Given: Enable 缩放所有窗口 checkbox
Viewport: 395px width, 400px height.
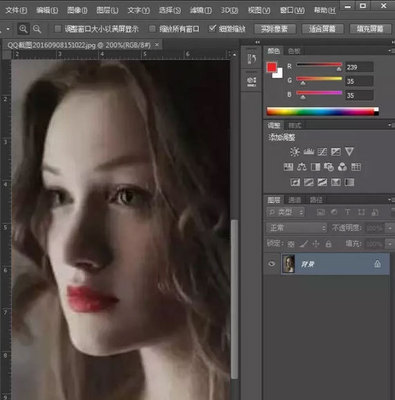Looking at the screenshot, I should 152,29.
